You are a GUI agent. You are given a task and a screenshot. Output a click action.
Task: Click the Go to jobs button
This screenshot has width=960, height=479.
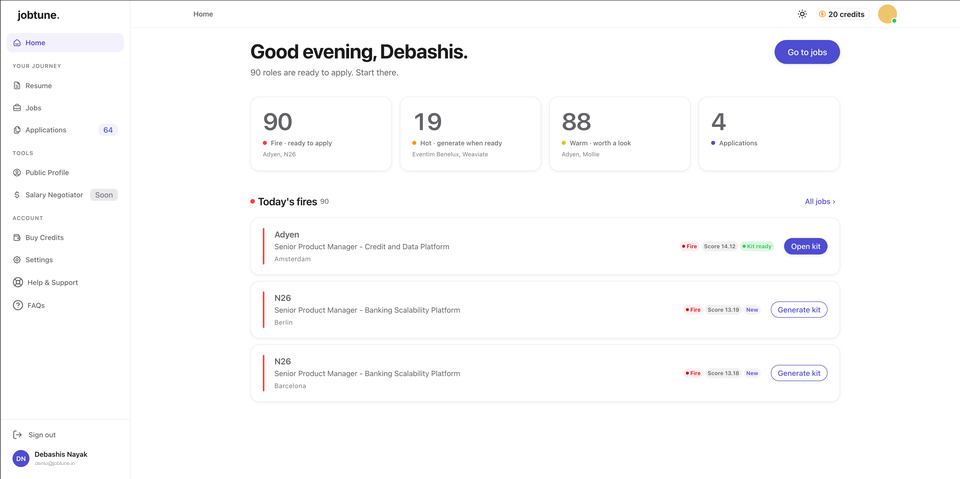click(807, 52)
